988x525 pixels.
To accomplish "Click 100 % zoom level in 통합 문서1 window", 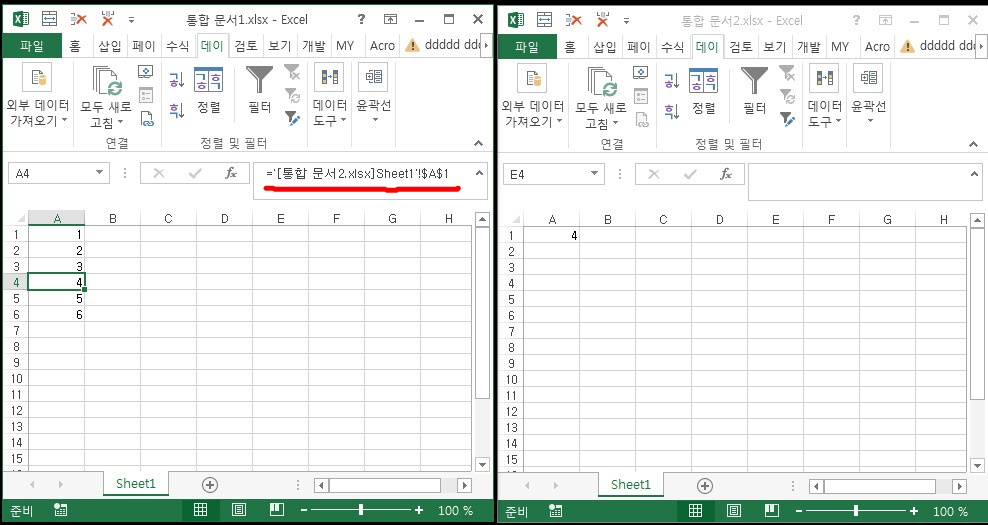I will click(455, 510).
